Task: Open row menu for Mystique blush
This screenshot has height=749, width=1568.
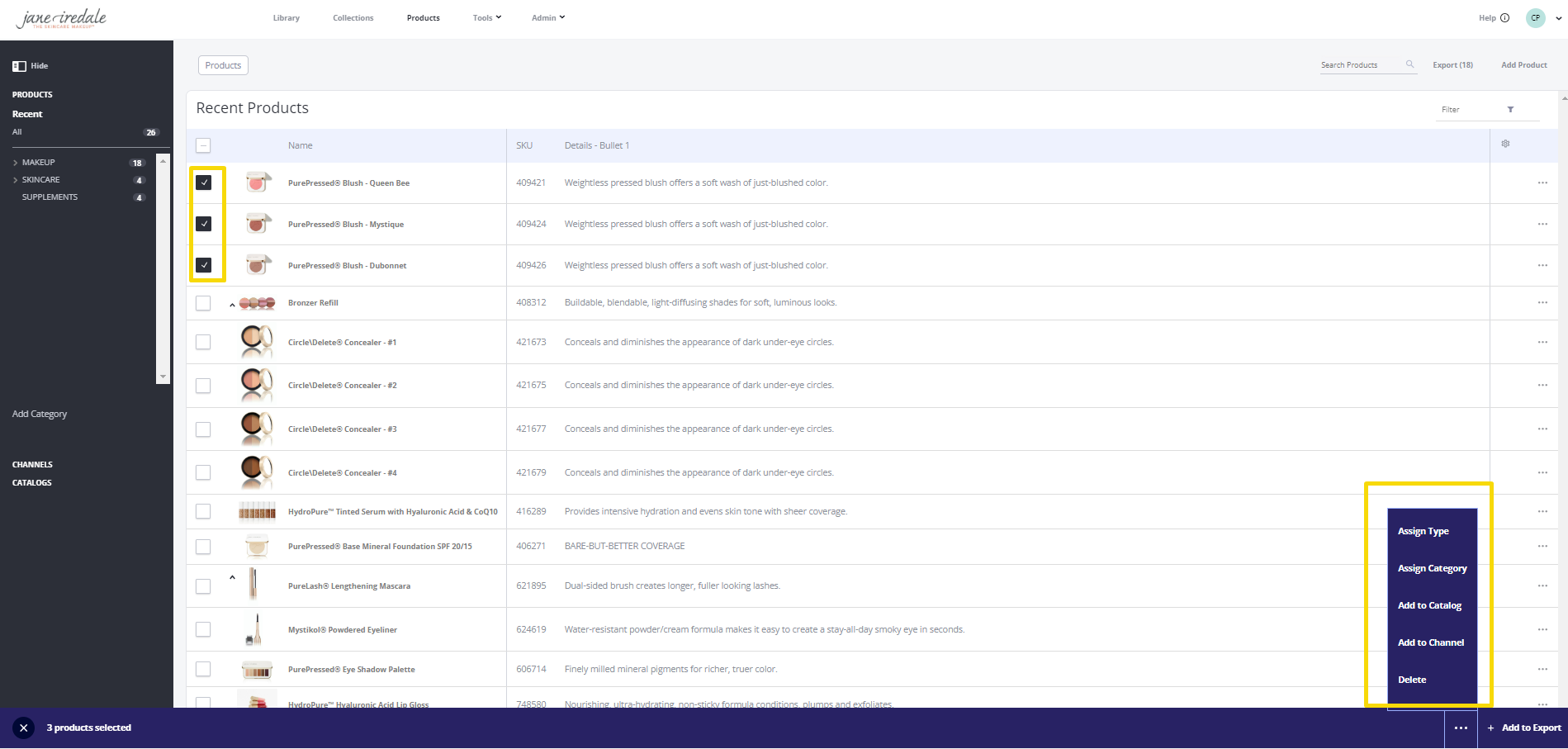Action: (x=1542, y=224)
